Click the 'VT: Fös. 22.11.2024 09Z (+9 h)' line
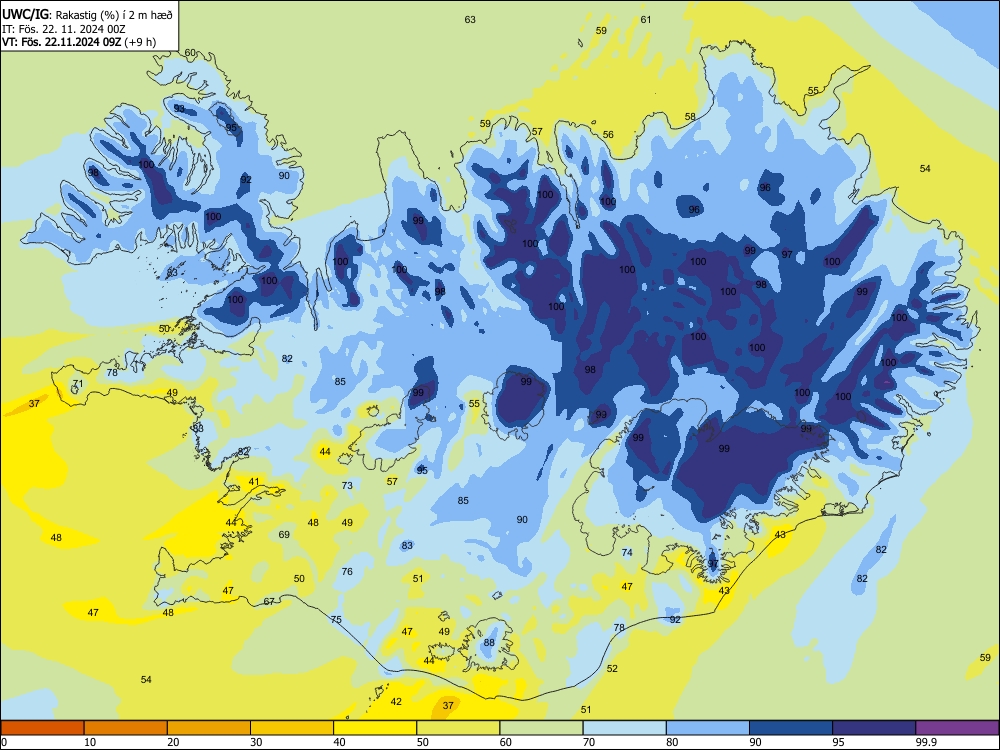The width and height of the screenshot is (1000, 750). click(78, 42)
